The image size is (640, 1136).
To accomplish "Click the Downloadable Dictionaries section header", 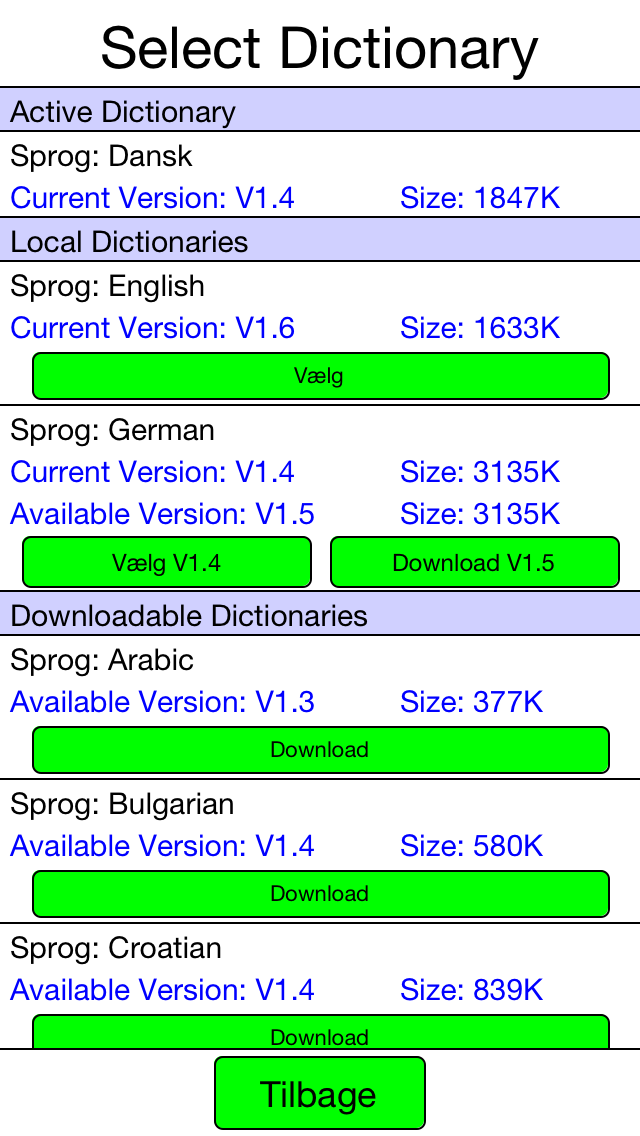I will pos(320,615).
